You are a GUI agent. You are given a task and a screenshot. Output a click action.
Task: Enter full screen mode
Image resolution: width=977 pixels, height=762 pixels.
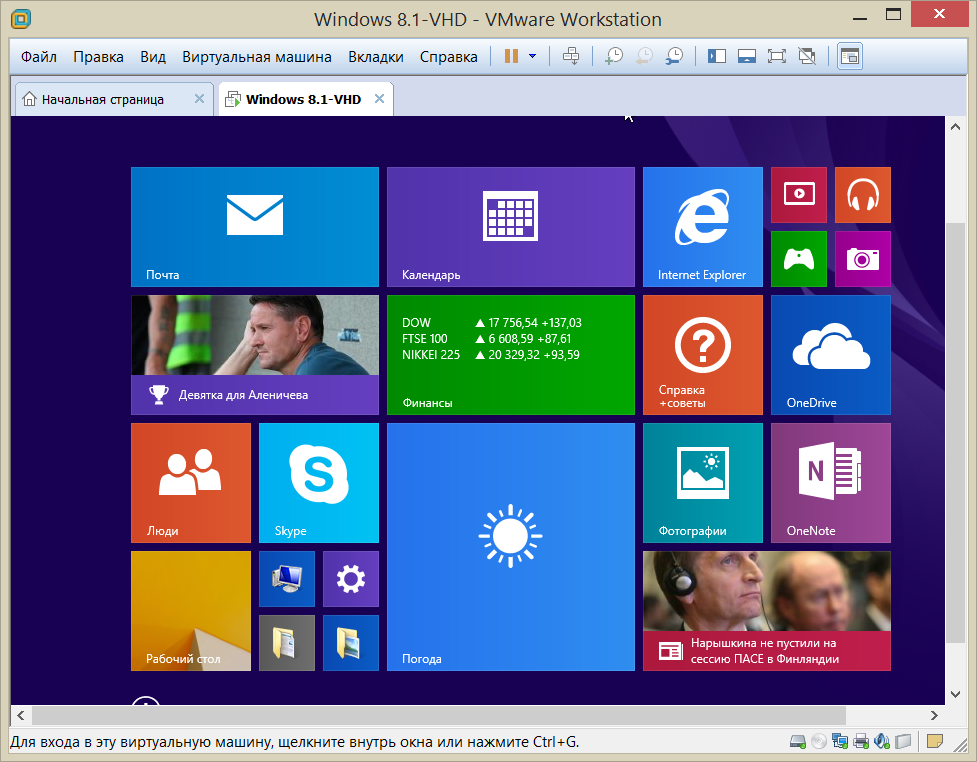(x=776, y=56)
